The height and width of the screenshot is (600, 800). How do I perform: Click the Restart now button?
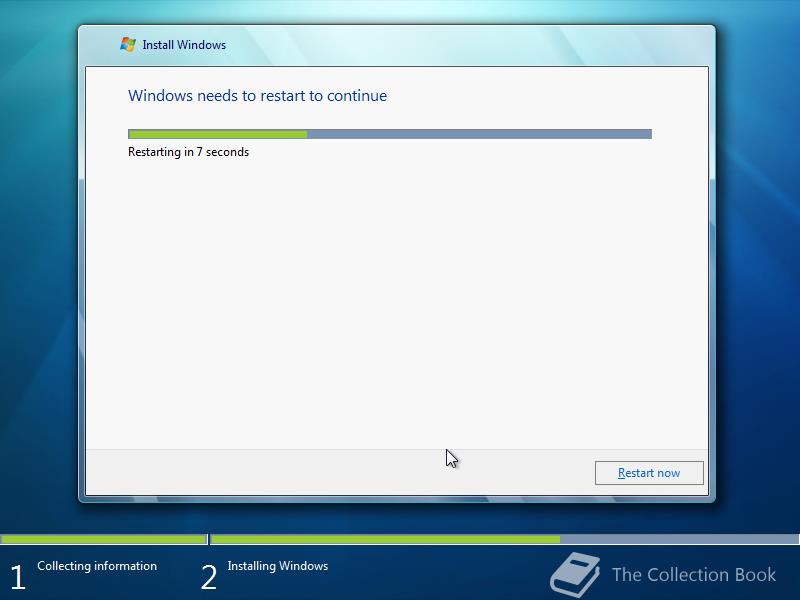tap(649, 473)
